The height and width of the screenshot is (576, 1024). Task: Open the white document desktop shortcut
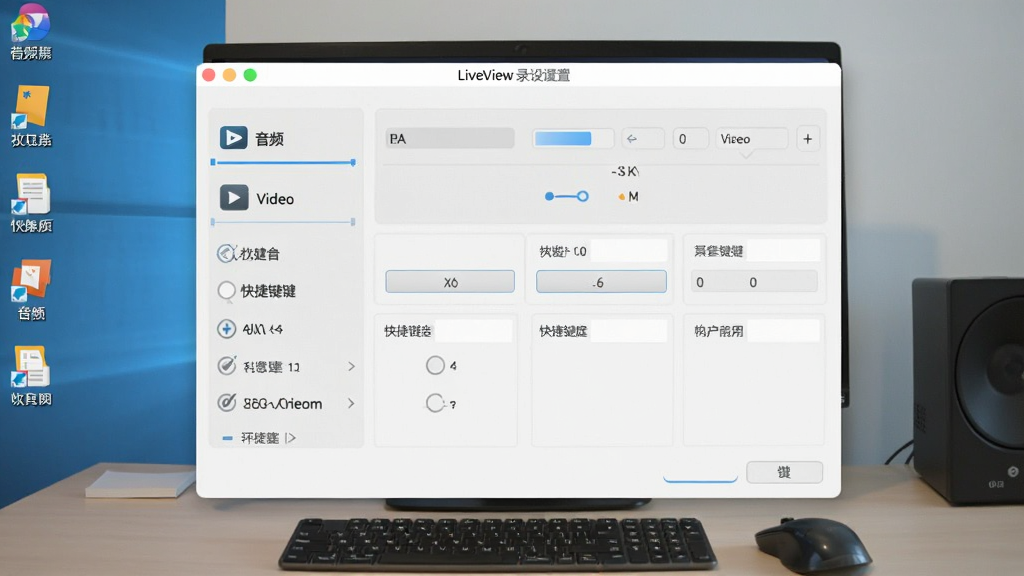31,194
